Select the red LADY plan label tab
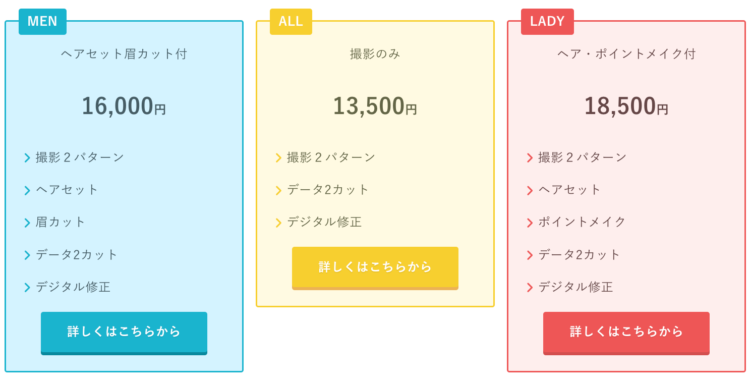The image size is (750, 383). point(547,22)
